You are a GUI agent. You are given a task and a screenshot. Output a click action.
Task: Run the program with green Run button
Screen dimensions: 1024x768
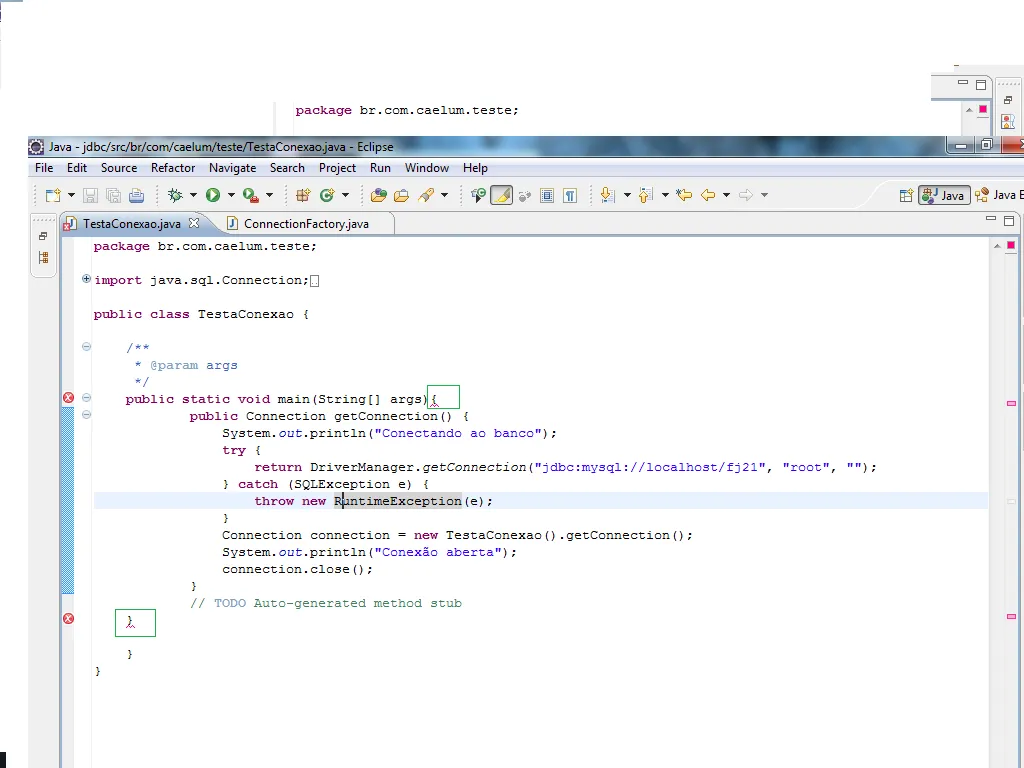(x=213, y=196)
